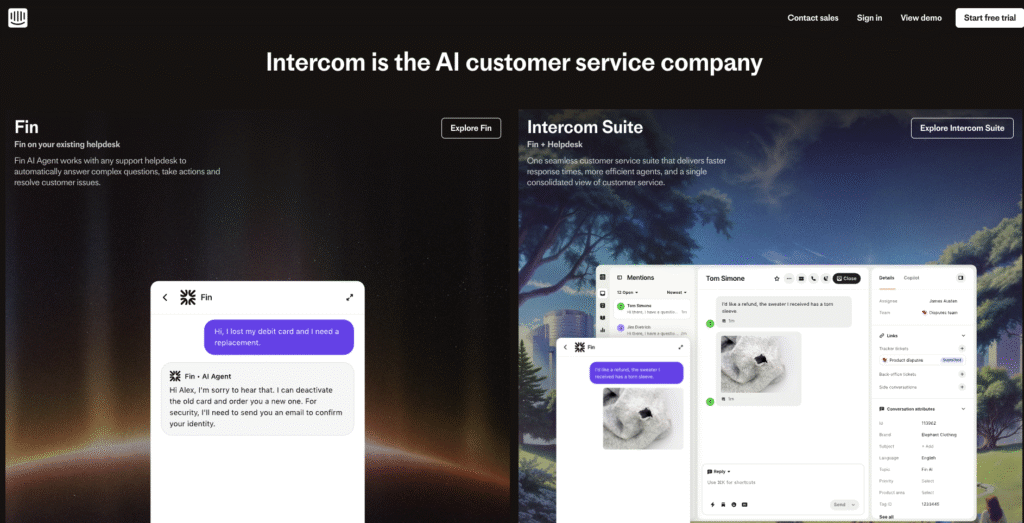Click the phone call icon

pyautogui.click(x=813, y=278)
